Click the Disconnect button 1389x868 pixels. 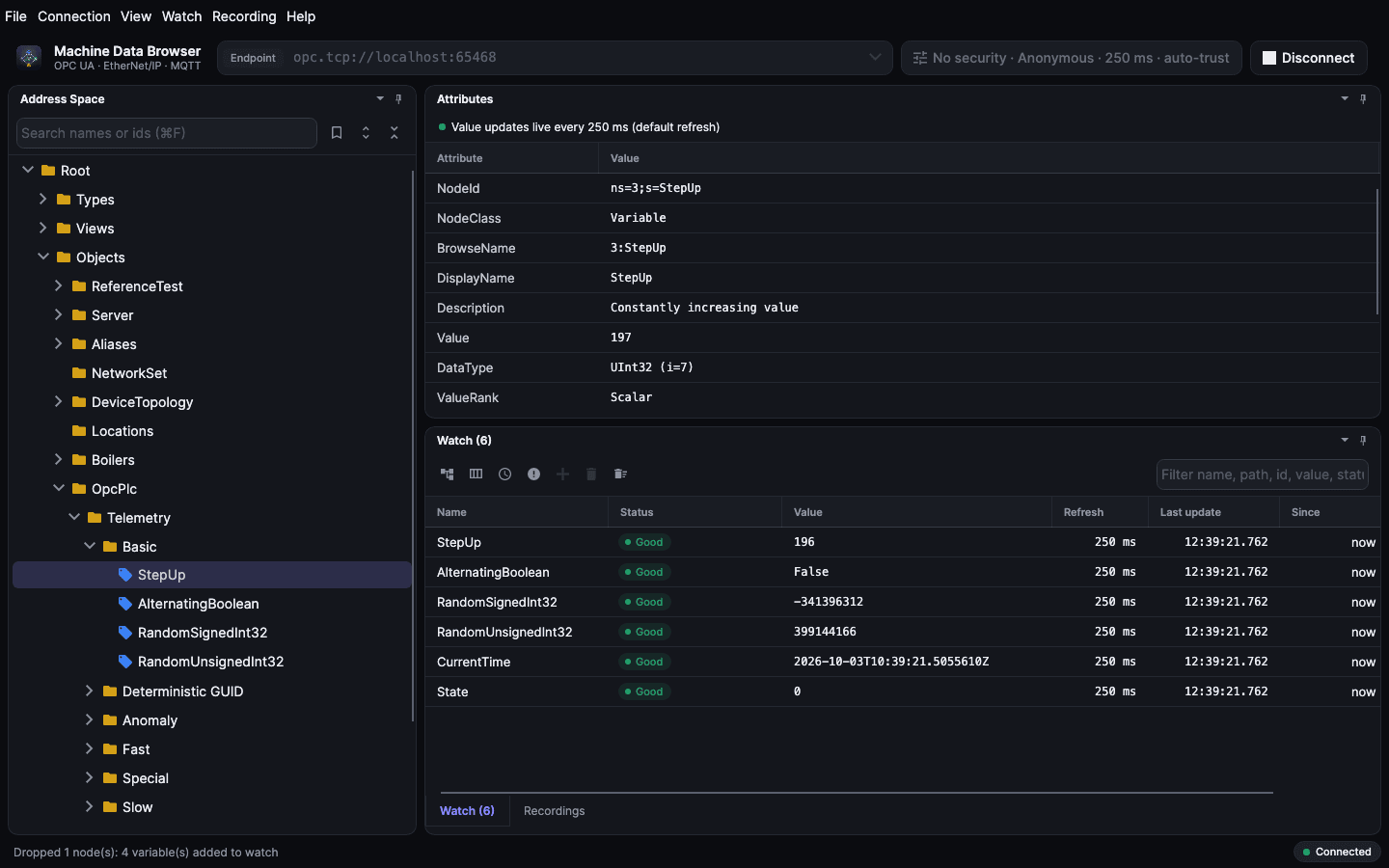click(1309, 58)
